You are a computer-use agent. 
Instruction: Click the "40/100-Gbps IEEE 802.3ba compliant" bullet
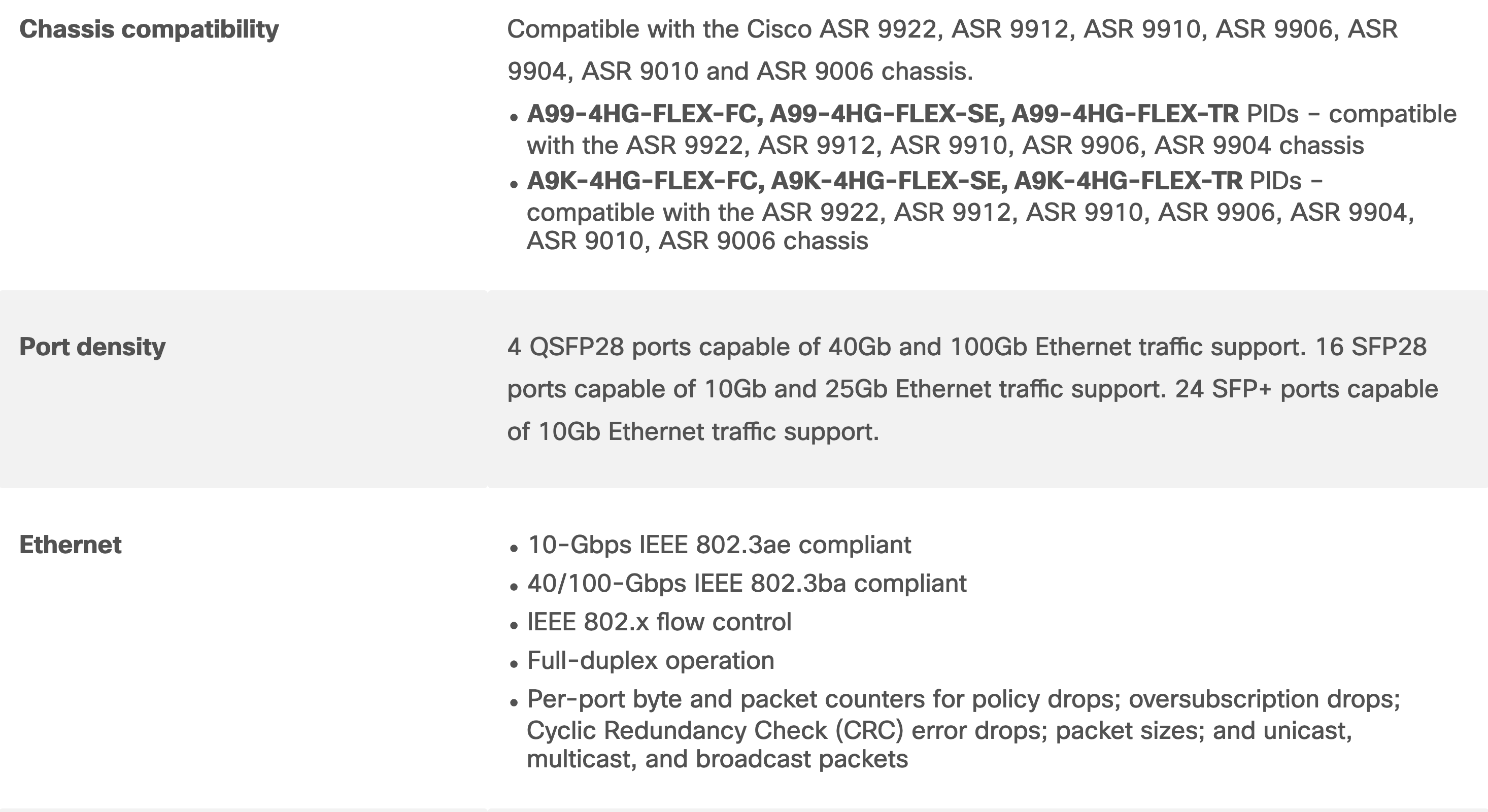(x=747, y=584)
